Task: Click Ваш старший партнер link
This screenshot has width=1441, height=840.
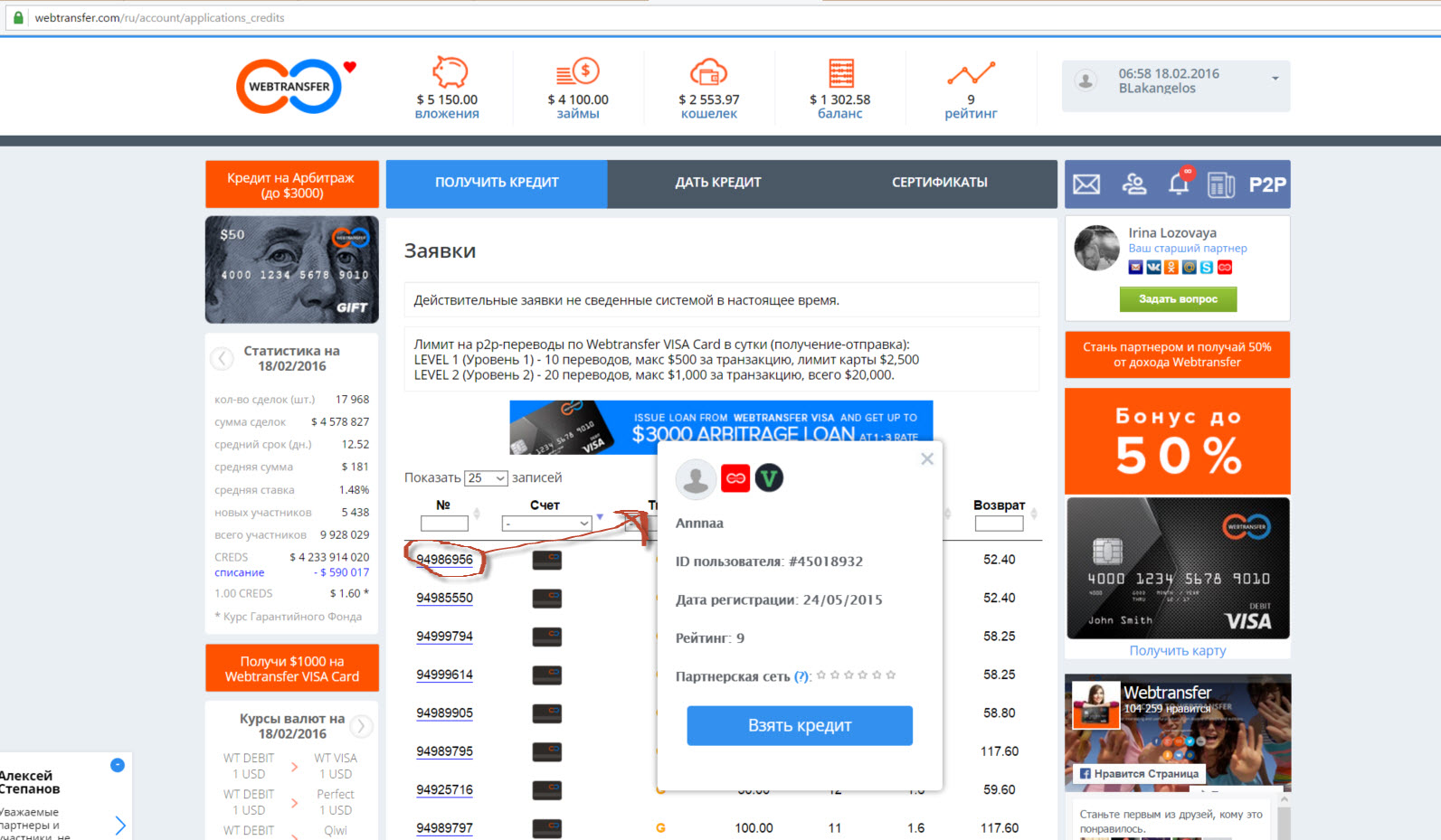Action: pyautogui.click(x=1187, y=248)
